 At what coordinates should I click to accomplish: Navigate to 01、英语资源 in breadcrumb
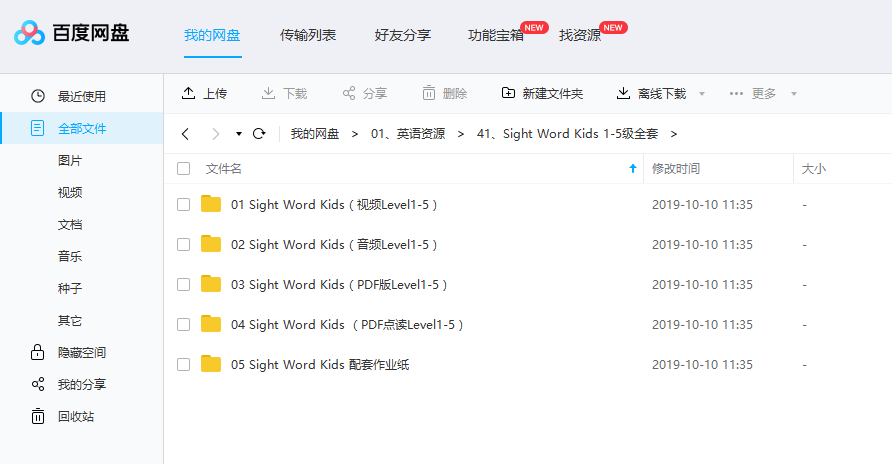pyautogui.click(x=408, y=133)
